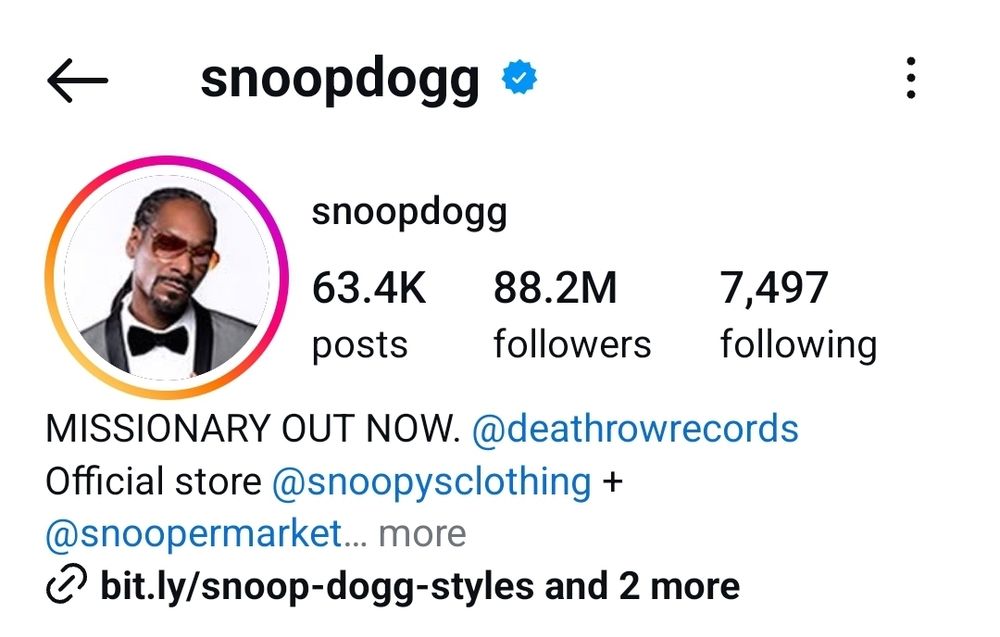
Task: Open the three-dot options menu
Action: pyautogui.click(x=911, y=78)
